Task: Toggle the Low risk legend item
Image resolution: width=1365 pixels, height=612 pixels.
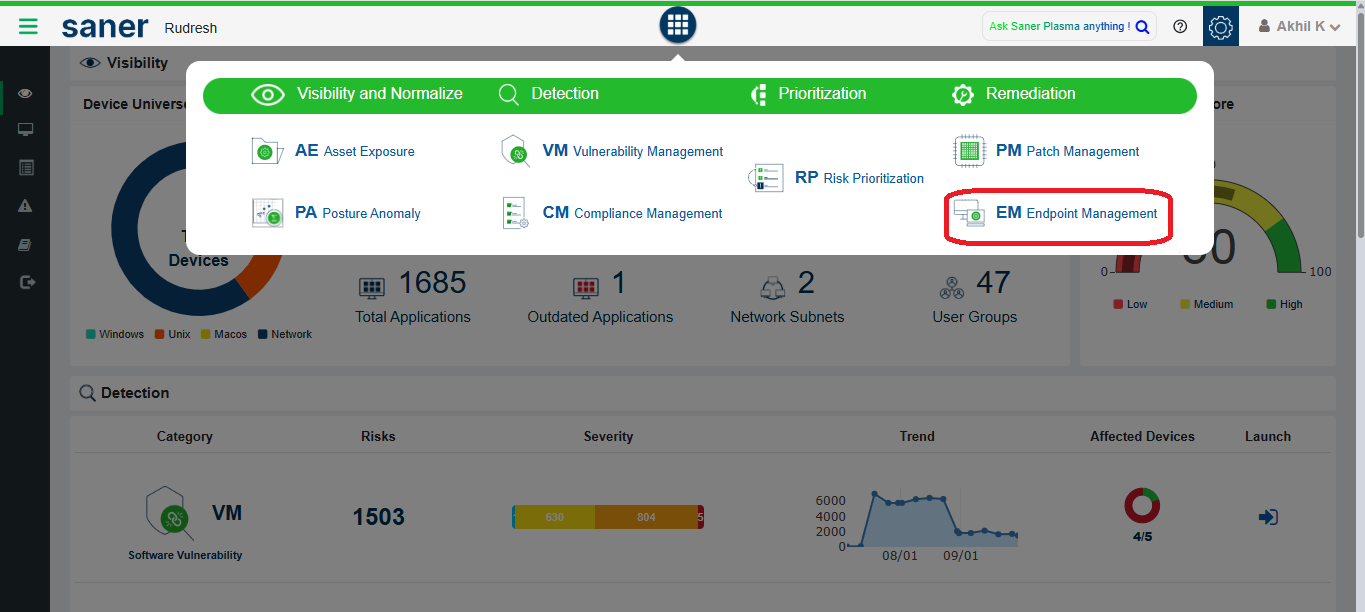Action: pyautogui.click(x=1130, y=304)
